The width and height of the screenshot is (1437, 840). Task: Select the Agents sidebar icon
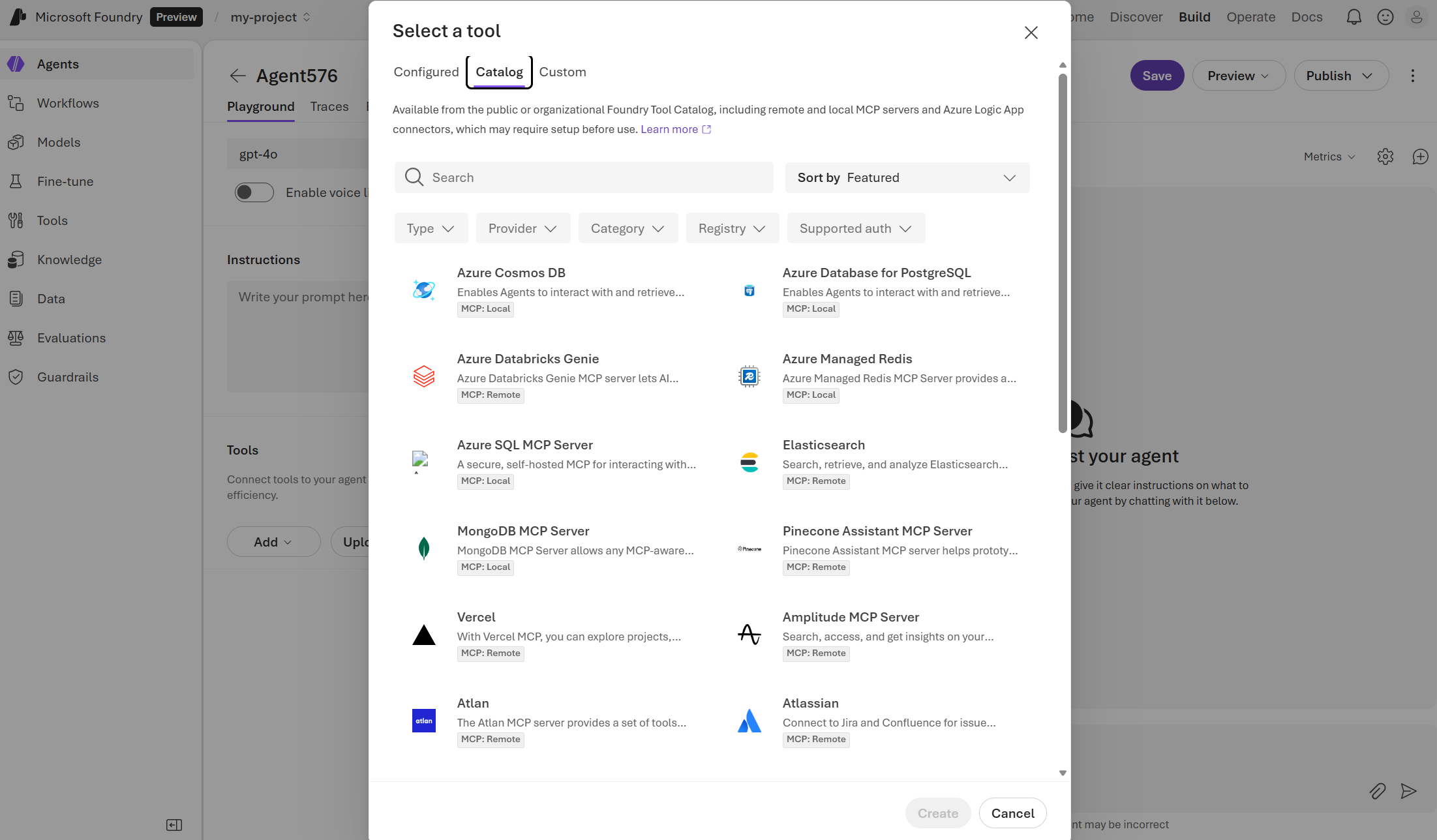tap(17, 63)
